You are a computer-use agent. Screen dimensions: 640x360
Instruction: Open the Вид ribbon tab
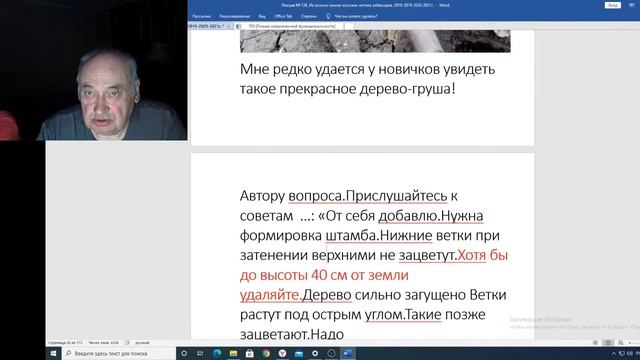[x=262, y=16]
